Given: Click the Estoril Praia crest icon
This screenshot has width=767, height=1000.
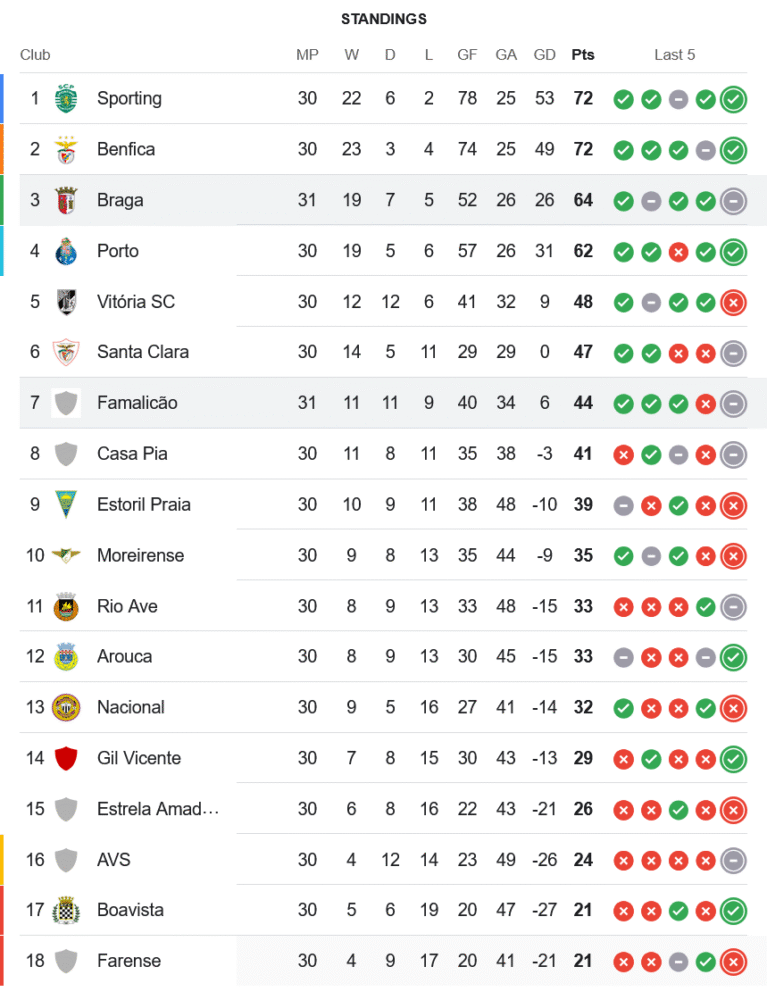Looking at the screenshot, I should pyautogui.click(x=66, y=504).
